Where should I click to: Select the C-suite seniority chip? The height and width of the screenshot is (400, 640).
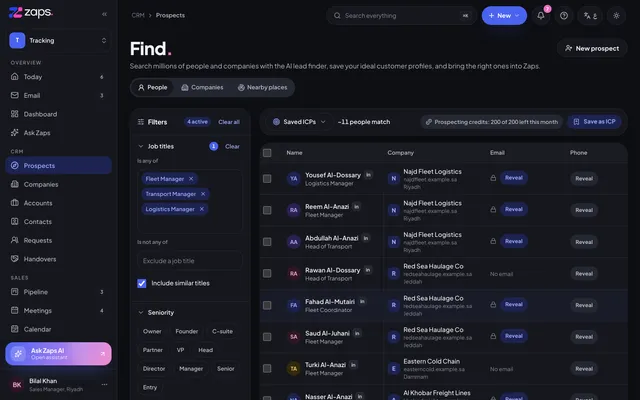click(222, 331)
